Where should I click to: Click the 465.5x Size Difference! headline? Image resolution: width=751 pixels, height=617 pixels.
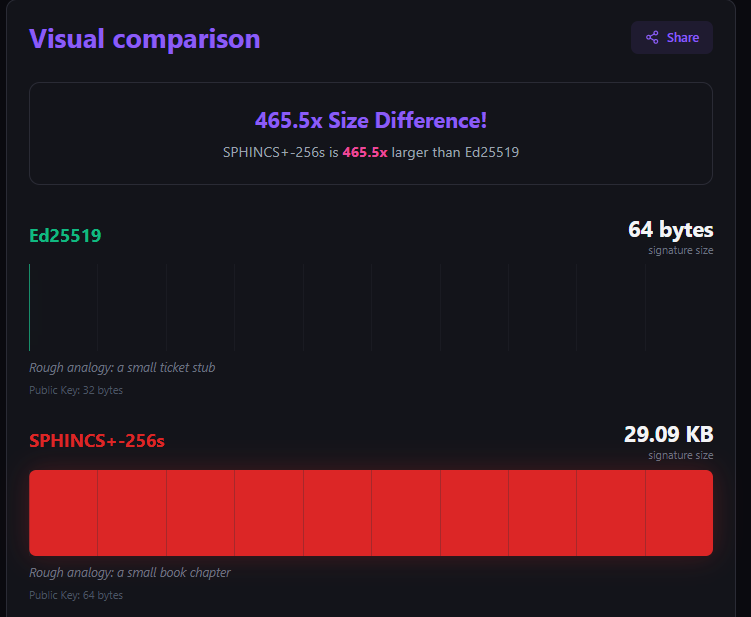371,120
